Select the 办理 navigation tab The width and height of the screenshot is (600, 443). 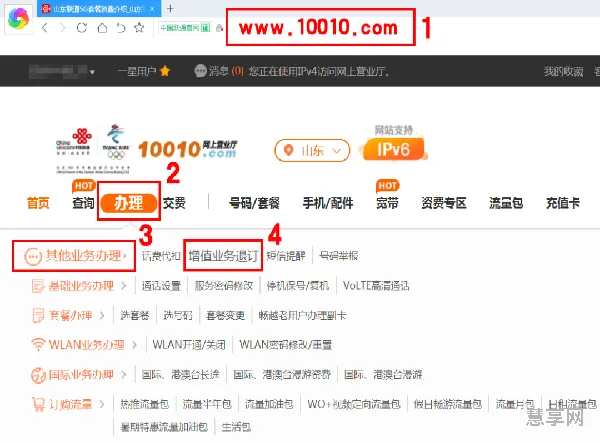pyautogui.click(x=129, y=203)
